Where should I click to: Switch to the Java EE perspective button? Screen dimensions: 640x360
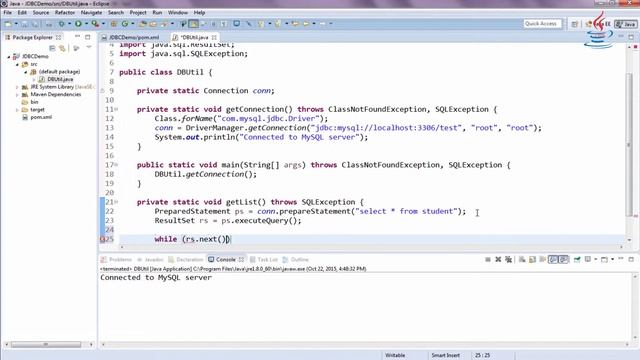[599, 24]
